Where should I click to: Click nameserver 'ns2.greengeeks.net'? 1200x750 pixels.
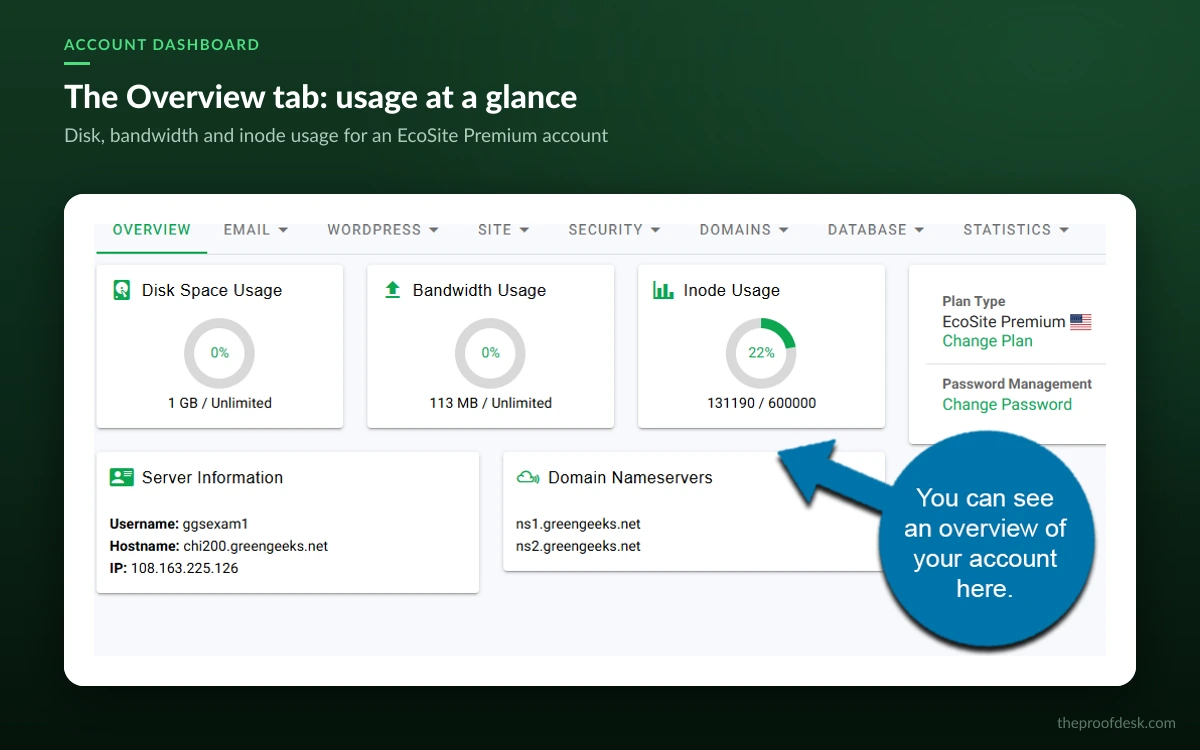(578, 546)
